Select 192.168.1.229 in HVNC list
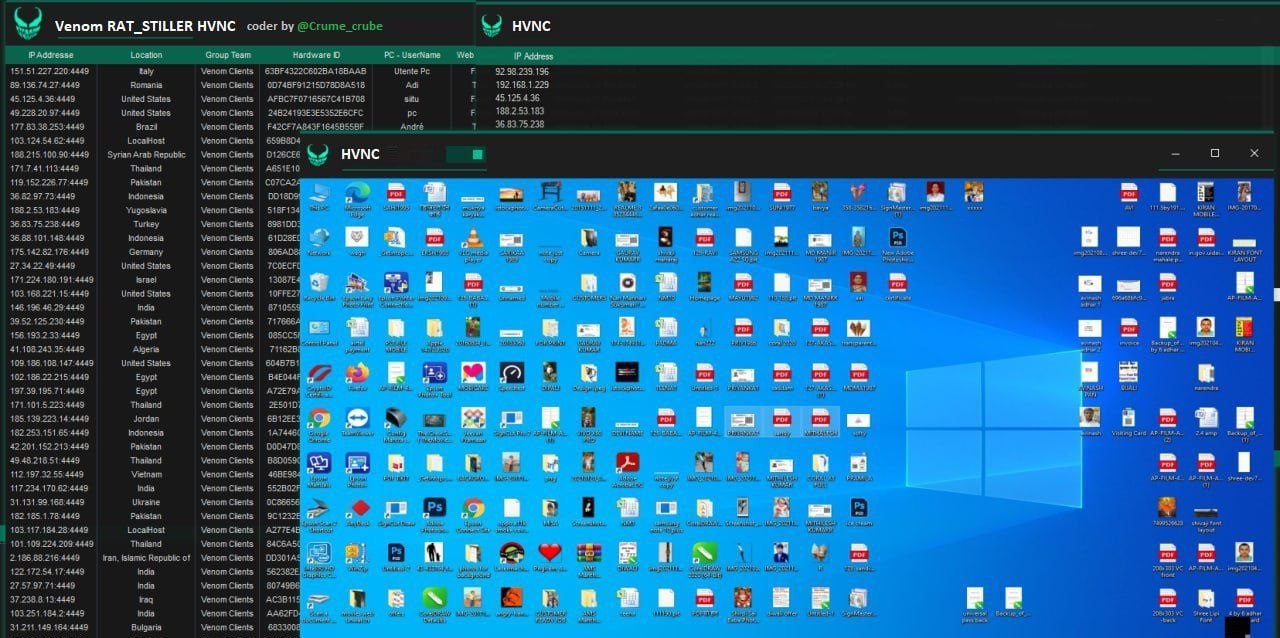 tap(521, 85)
